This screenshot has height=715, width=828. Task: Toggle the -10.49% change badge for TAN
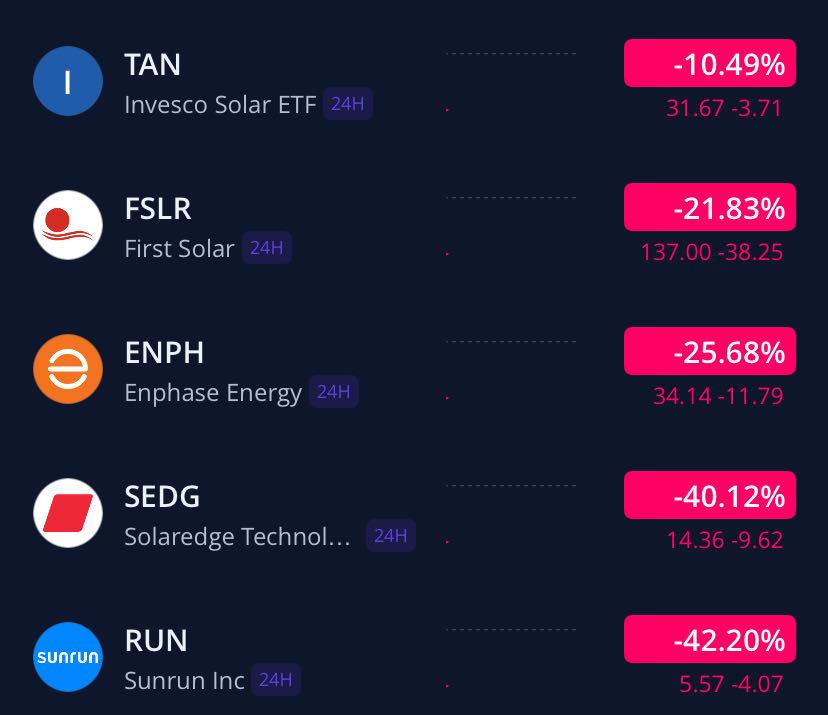(x=709, y=65)
